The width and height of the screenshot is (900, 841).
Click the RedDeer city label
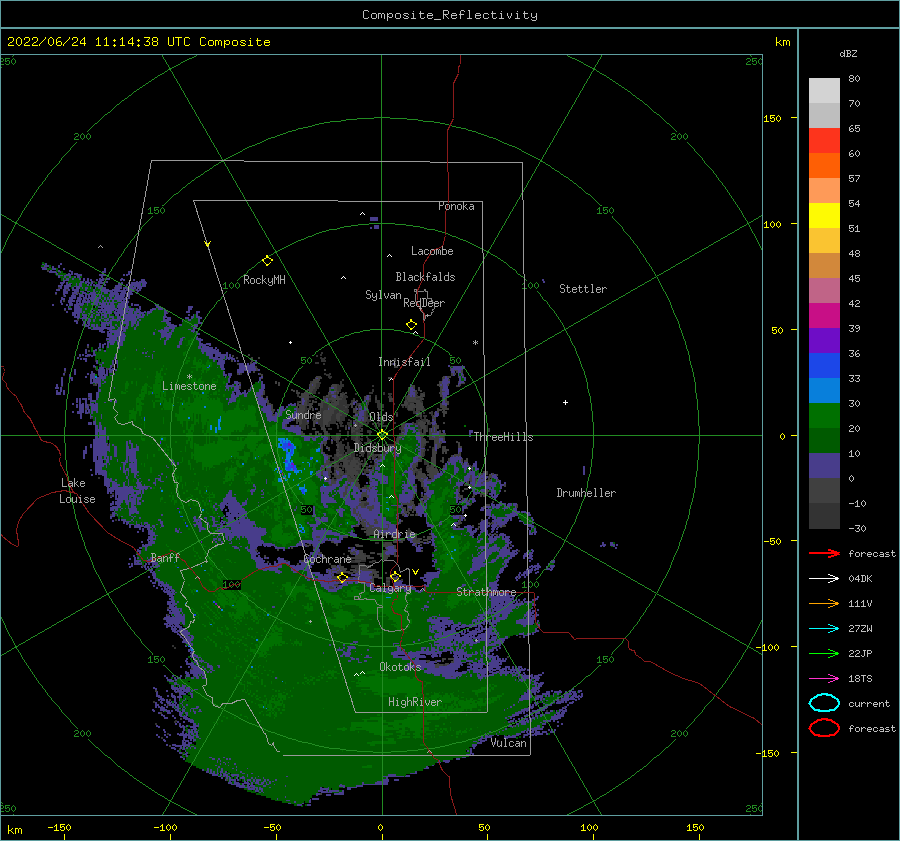[x=424, y=303]
